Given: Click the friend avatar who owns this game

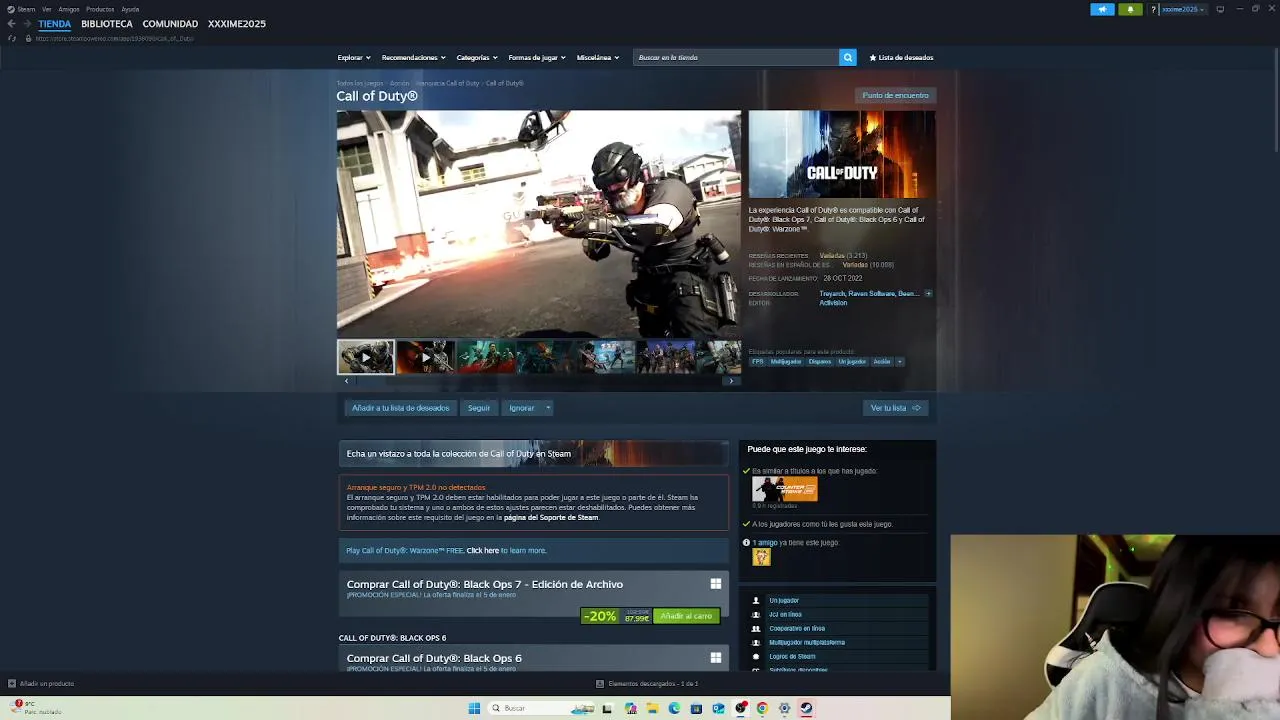Looking at the screenshot, I should pos(761,557).
